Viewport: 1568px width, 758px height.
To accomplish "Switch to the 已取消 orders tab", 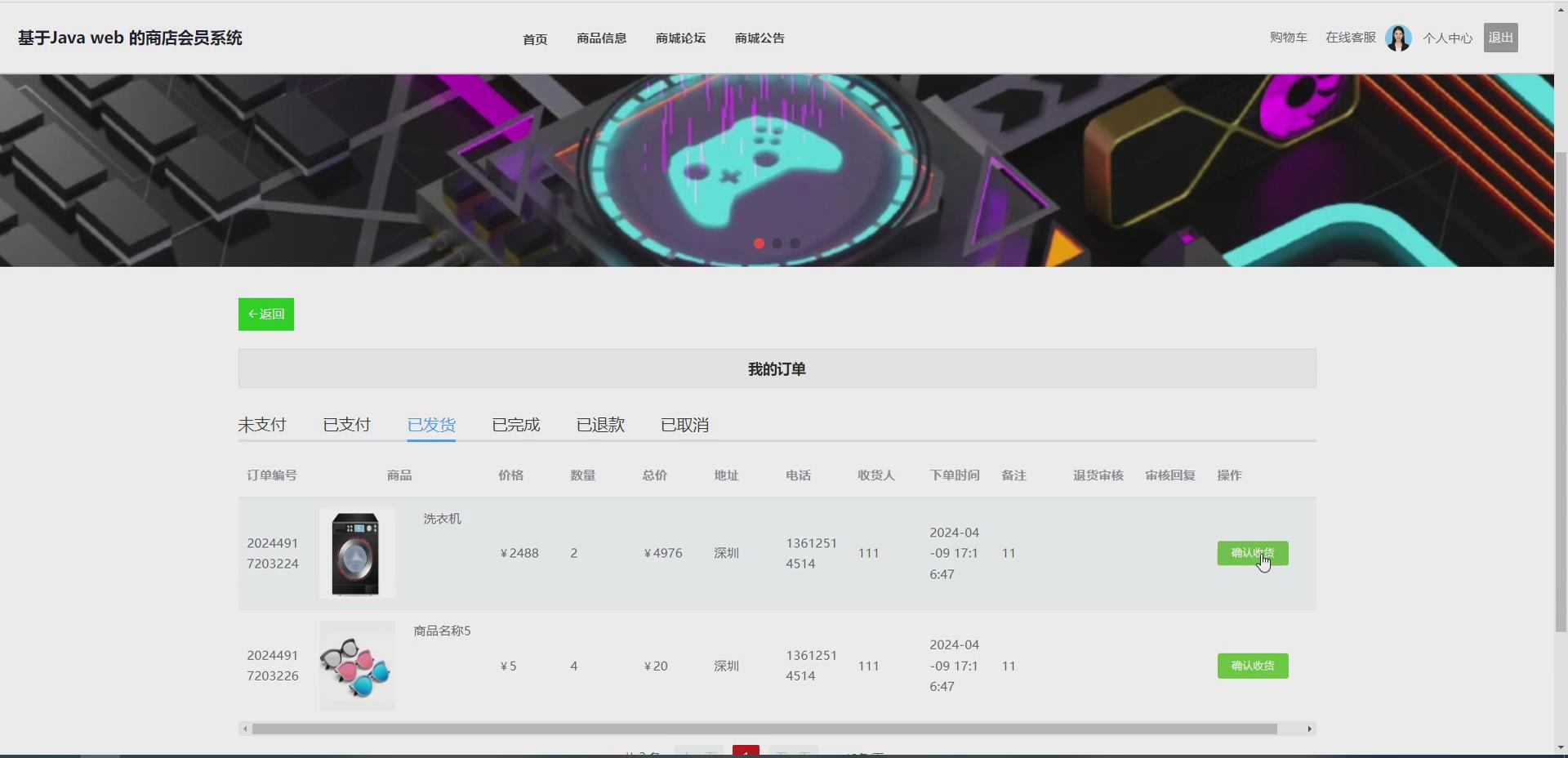I will (x=684, y=424).
